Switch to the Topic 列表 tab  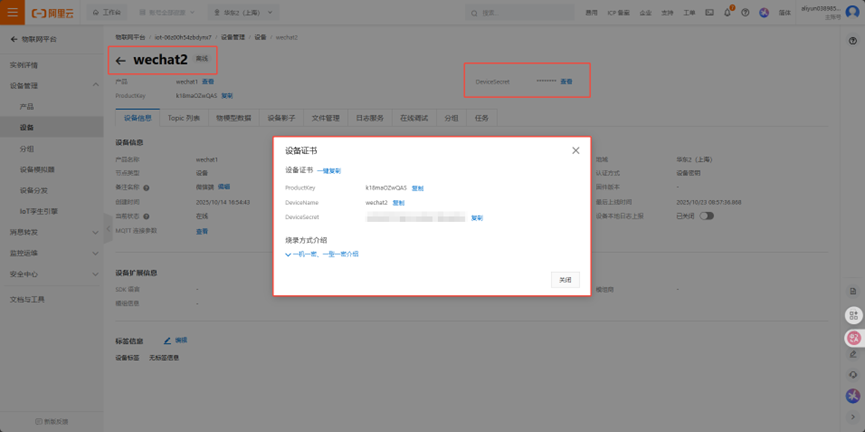point(183,118)
